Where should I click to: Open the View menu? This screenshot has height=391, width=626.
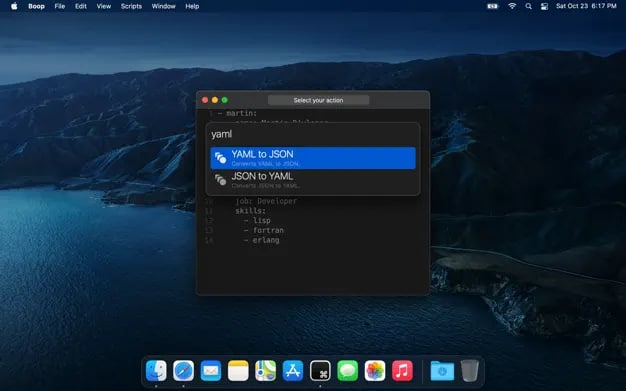104,6
